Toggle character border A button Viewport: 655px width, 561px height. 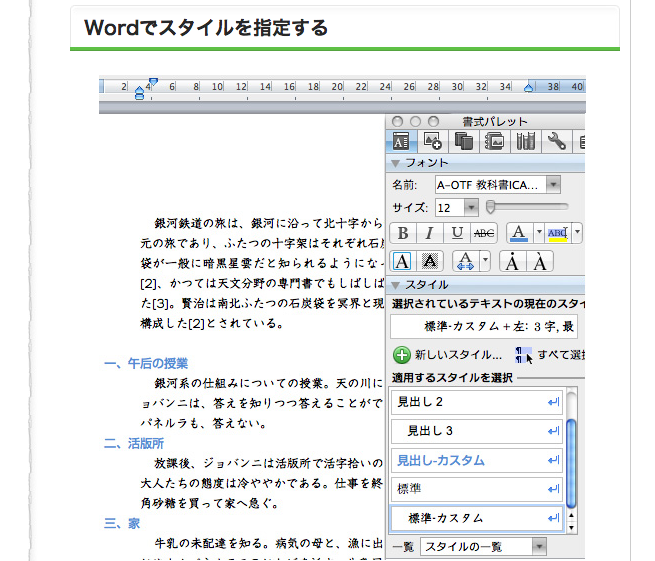click(x=402, y=261)
